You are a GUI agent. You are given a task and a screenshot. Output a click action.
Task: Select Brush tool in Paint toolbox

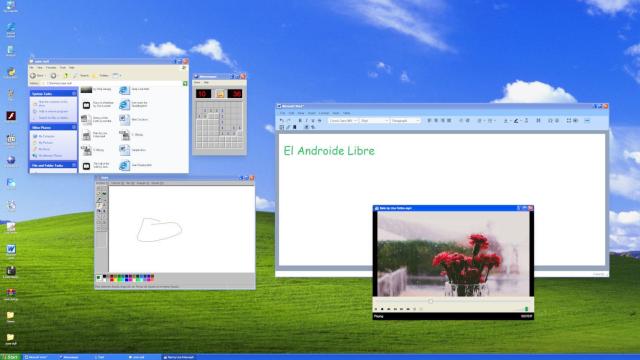[x=104, y=205]
